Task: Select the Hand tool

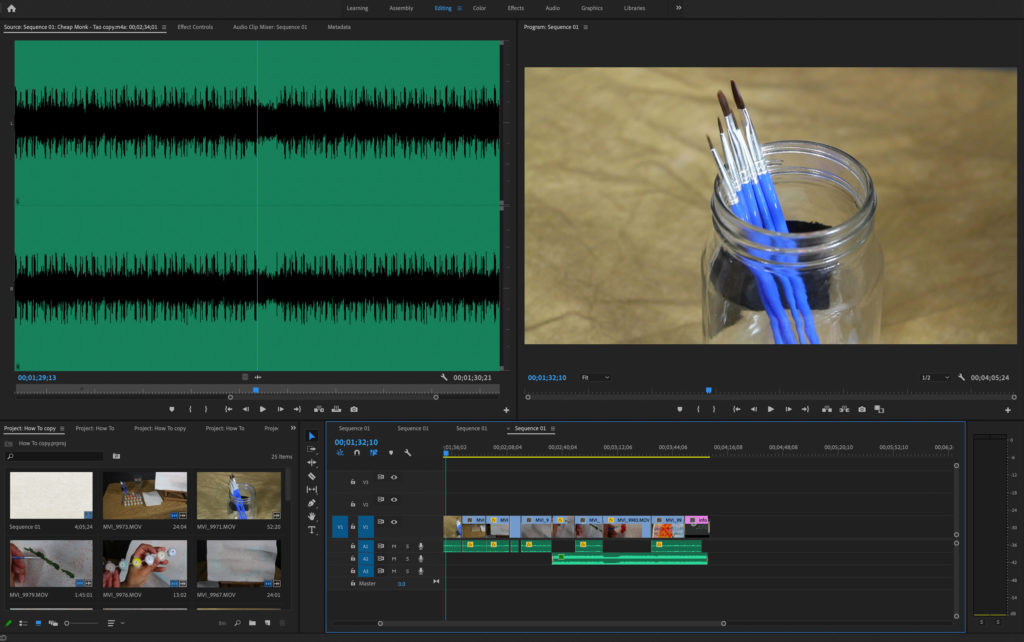Action: pos(312,516)
